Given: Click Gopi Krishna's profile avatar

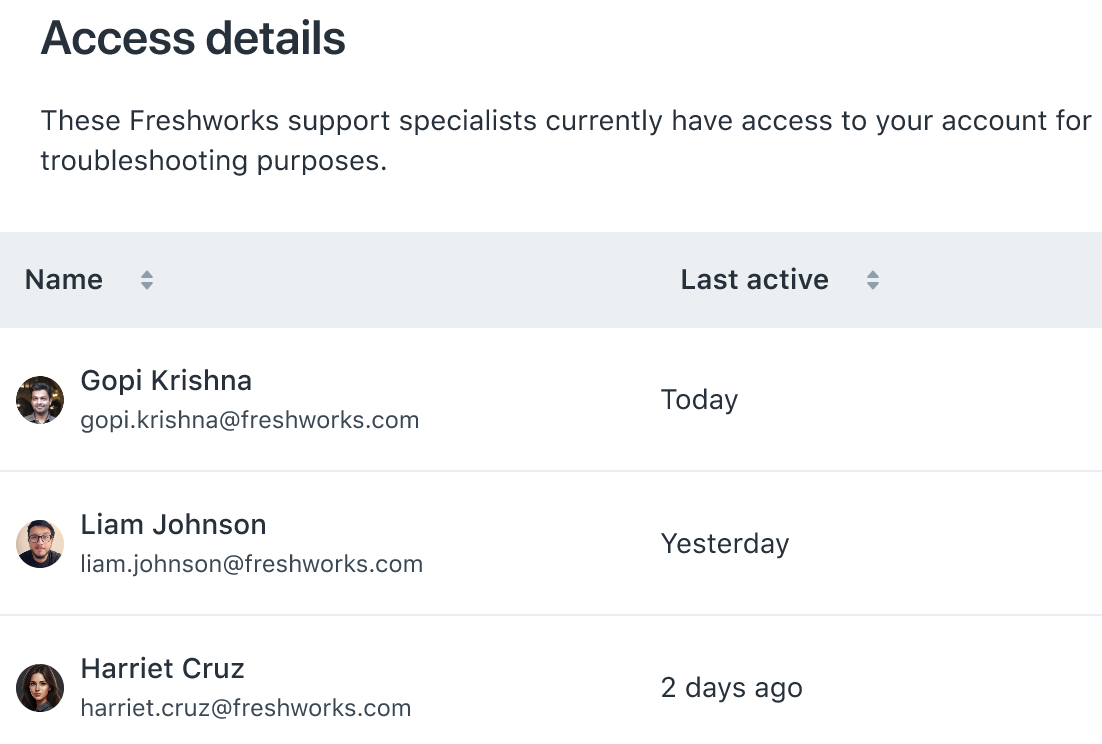Looking at the screenshot, I should (x=40, y=400).
